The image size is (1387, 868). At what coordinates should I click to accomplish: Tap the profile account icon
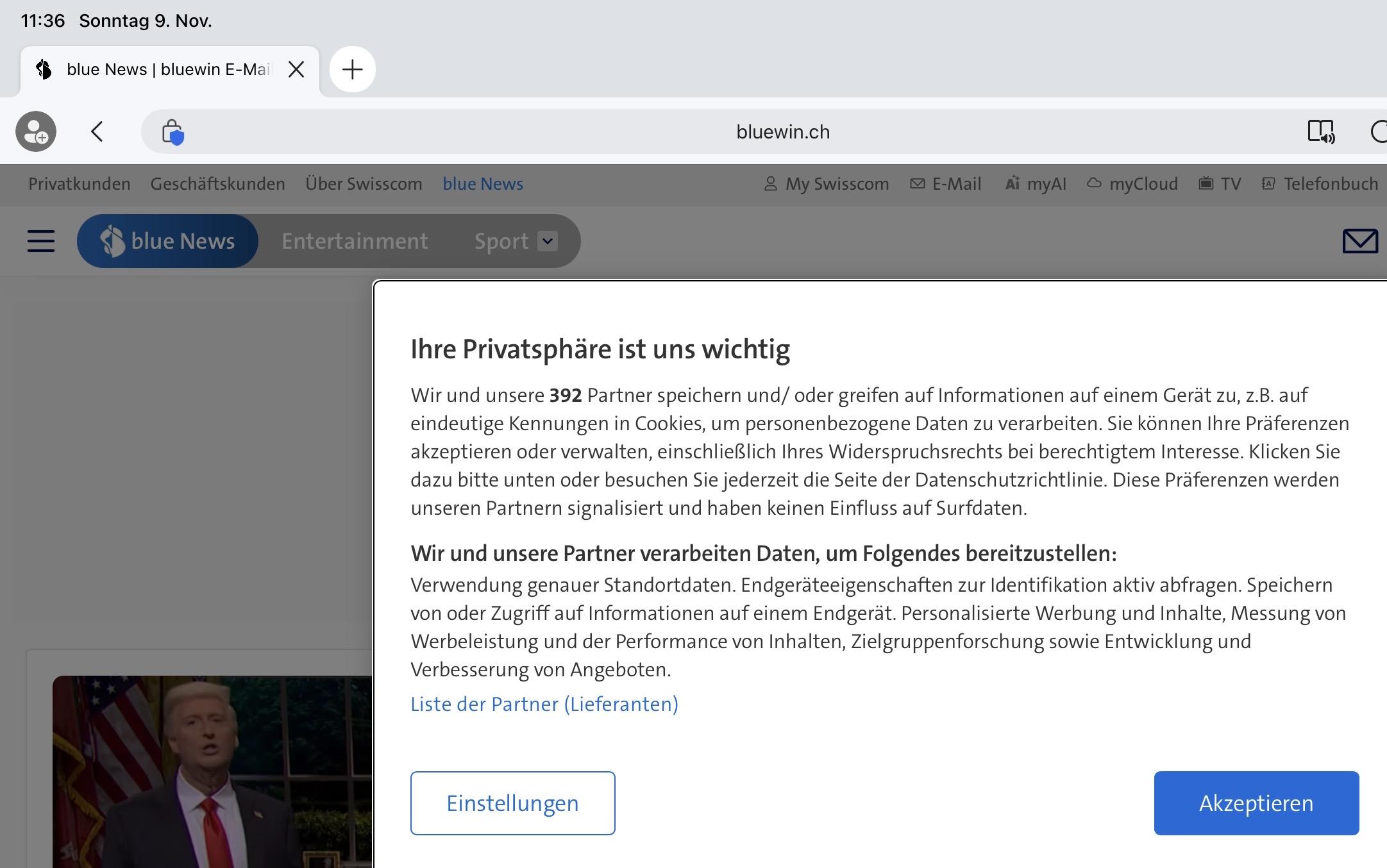(x=36, y=132)
